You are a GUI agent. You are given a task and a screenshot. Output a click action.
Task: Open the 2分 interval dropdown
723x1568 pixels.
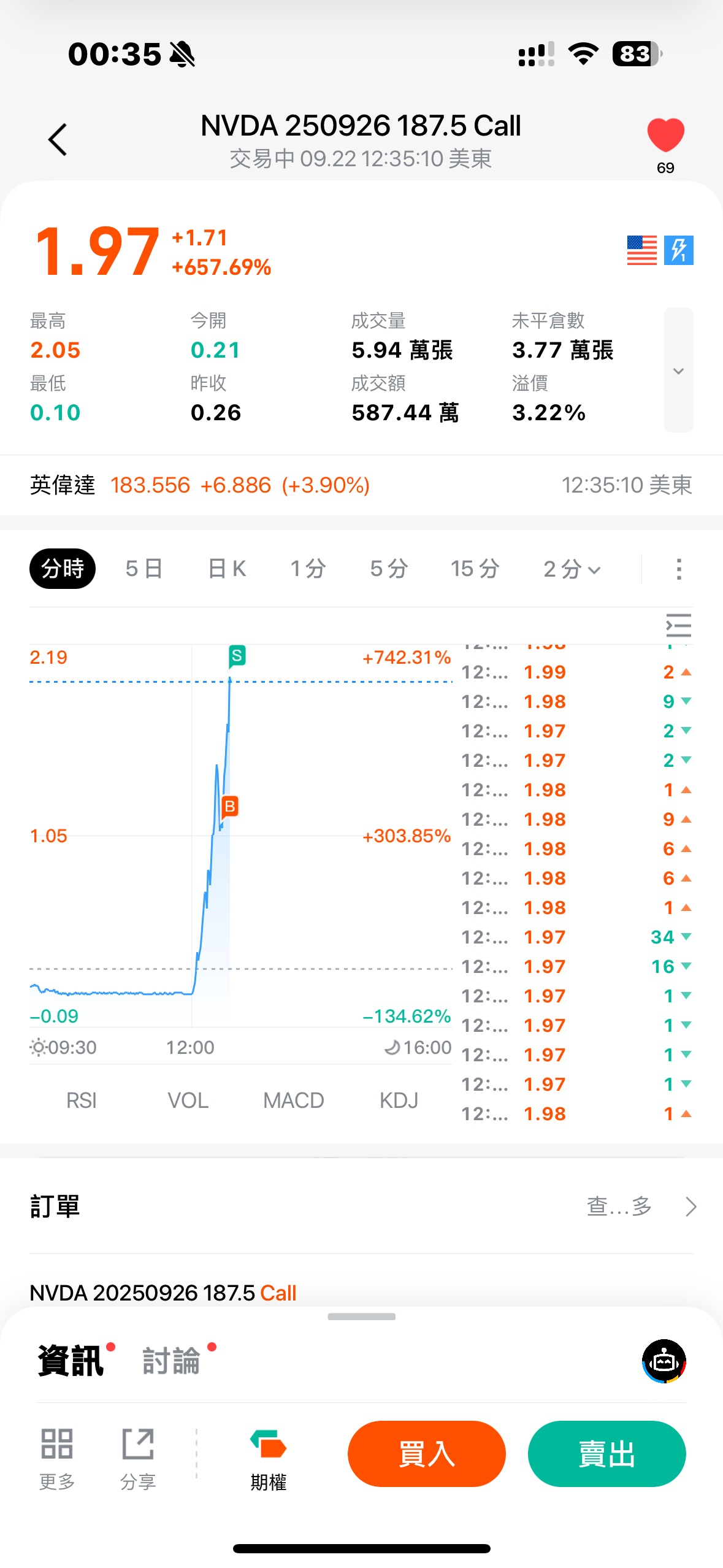pos(572,569)
